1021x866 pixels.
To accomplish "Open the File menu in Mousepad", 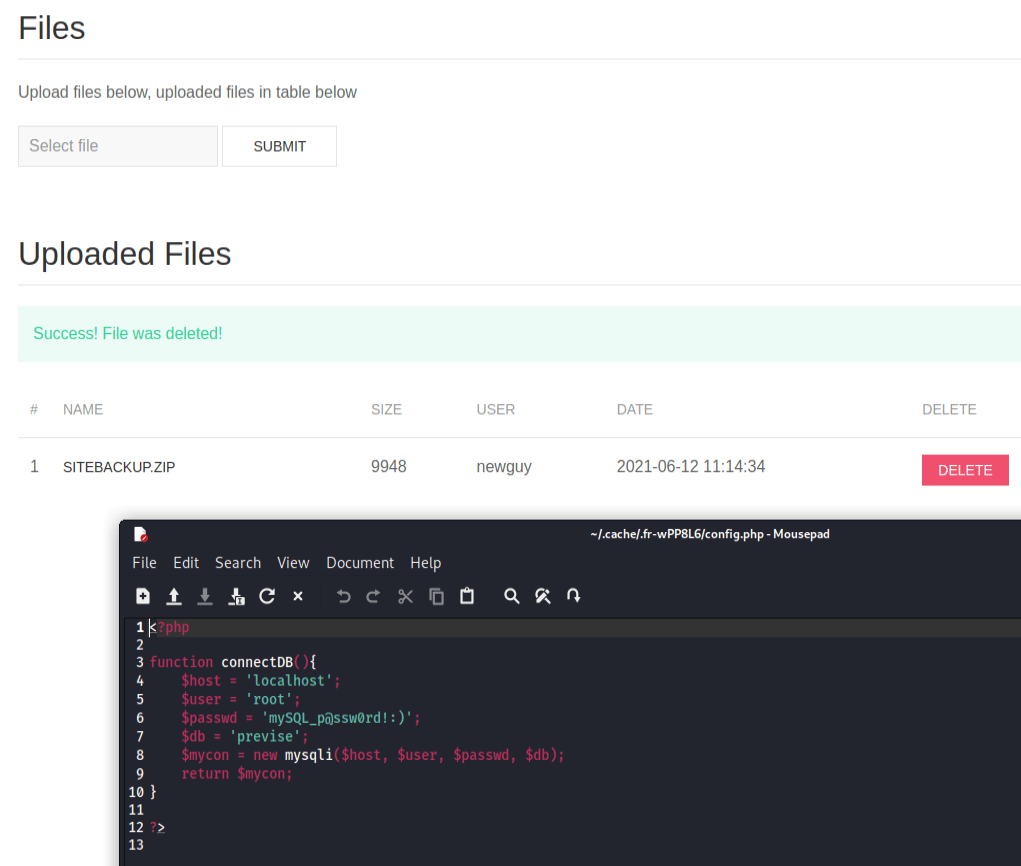I will [x=144, y=563].
